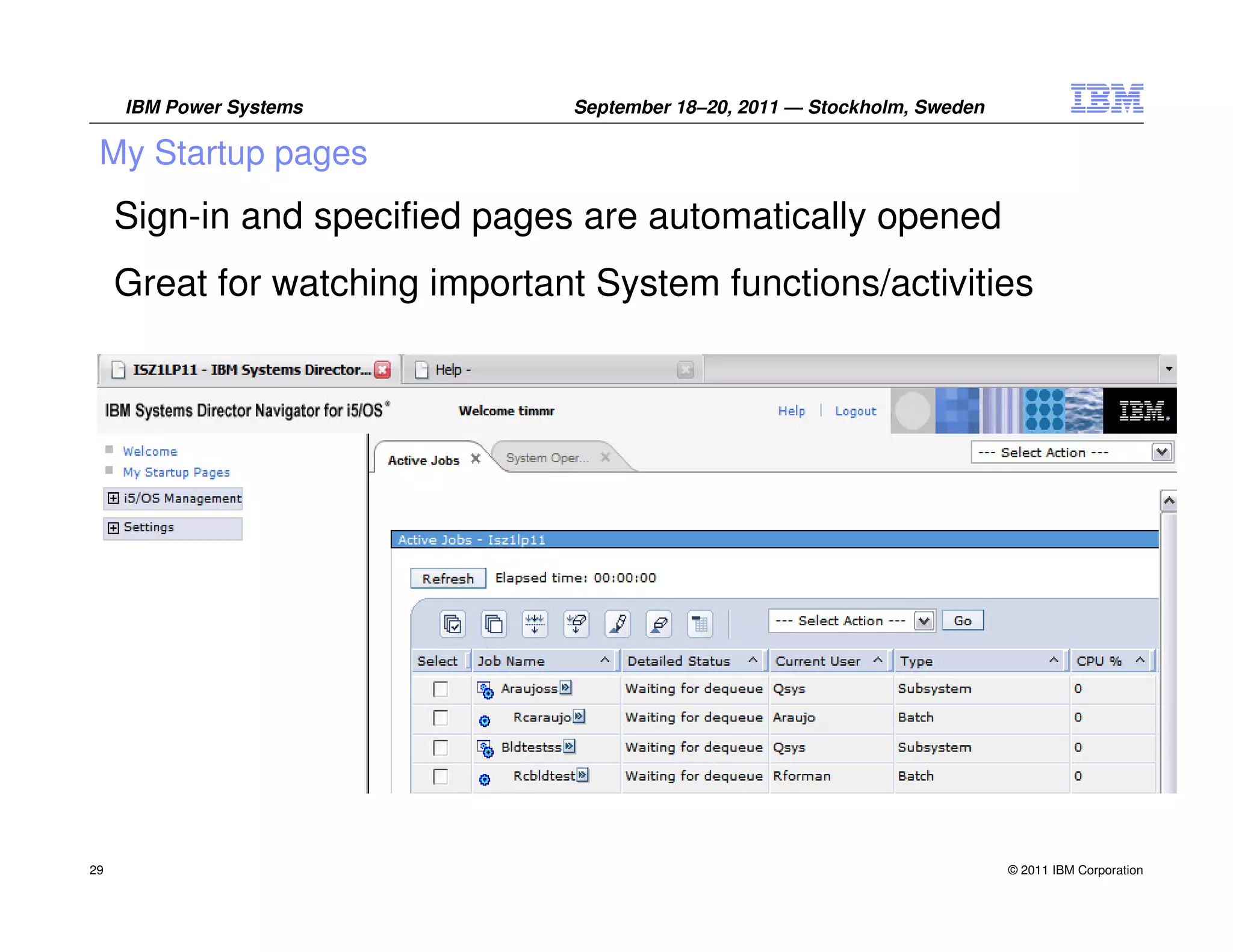Open the context arrow icon next to Rcbldtest

[583, 774]
